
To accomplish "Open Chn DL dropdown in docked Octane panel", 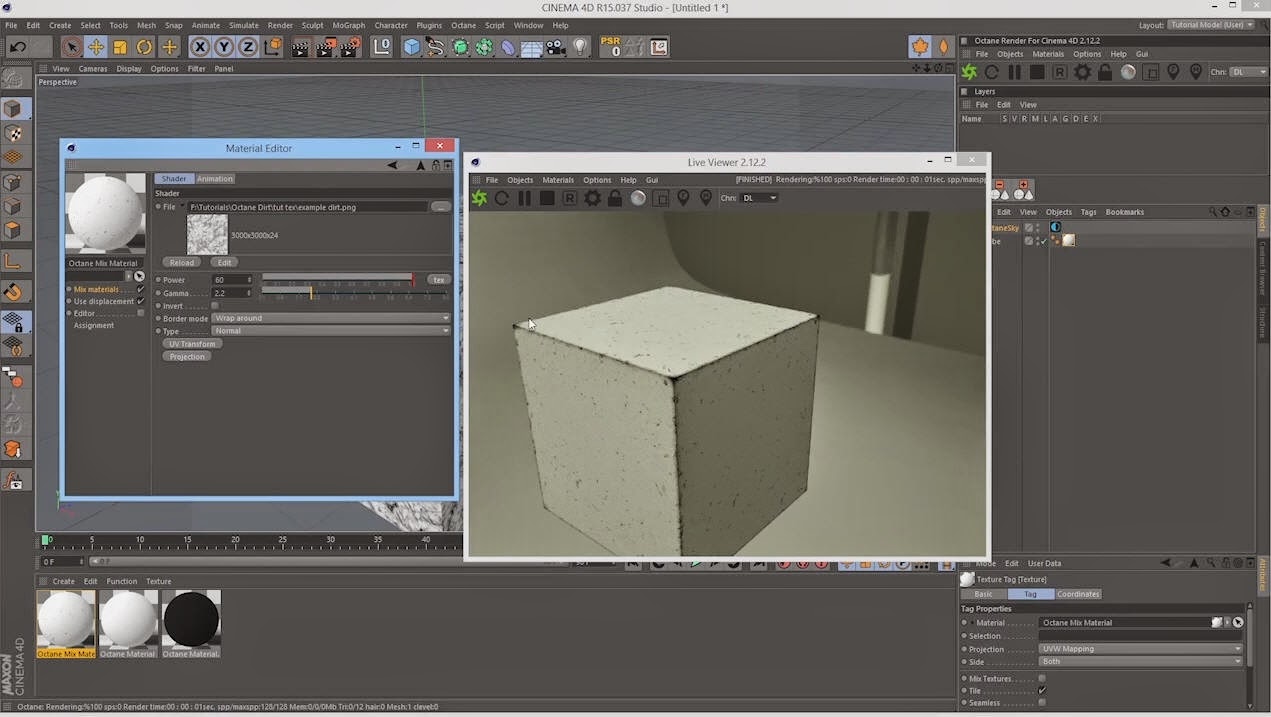I will pos(1249,72).
